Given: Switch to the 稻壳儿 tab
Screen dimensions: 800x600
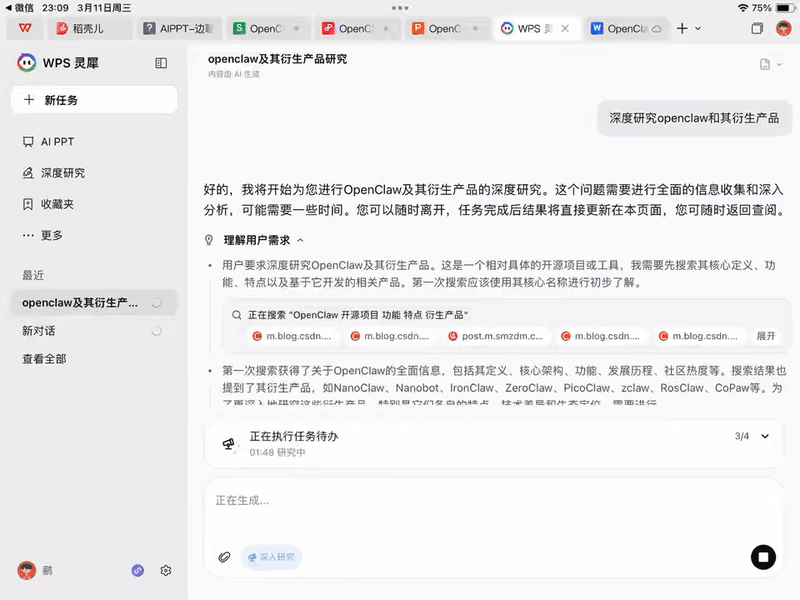Looking at the screenshot, I should pos(90,29).
